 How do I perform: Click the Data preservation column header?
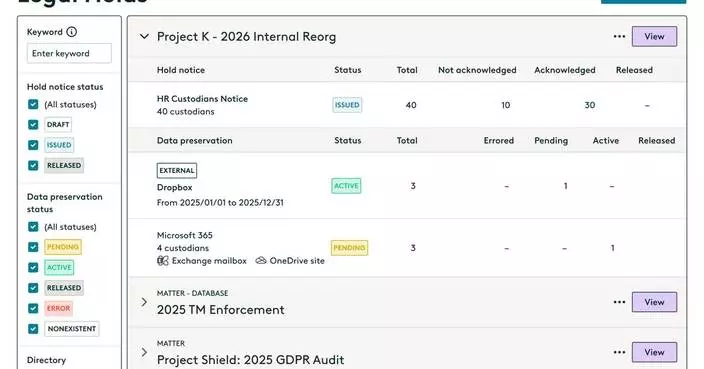(194, 141)
